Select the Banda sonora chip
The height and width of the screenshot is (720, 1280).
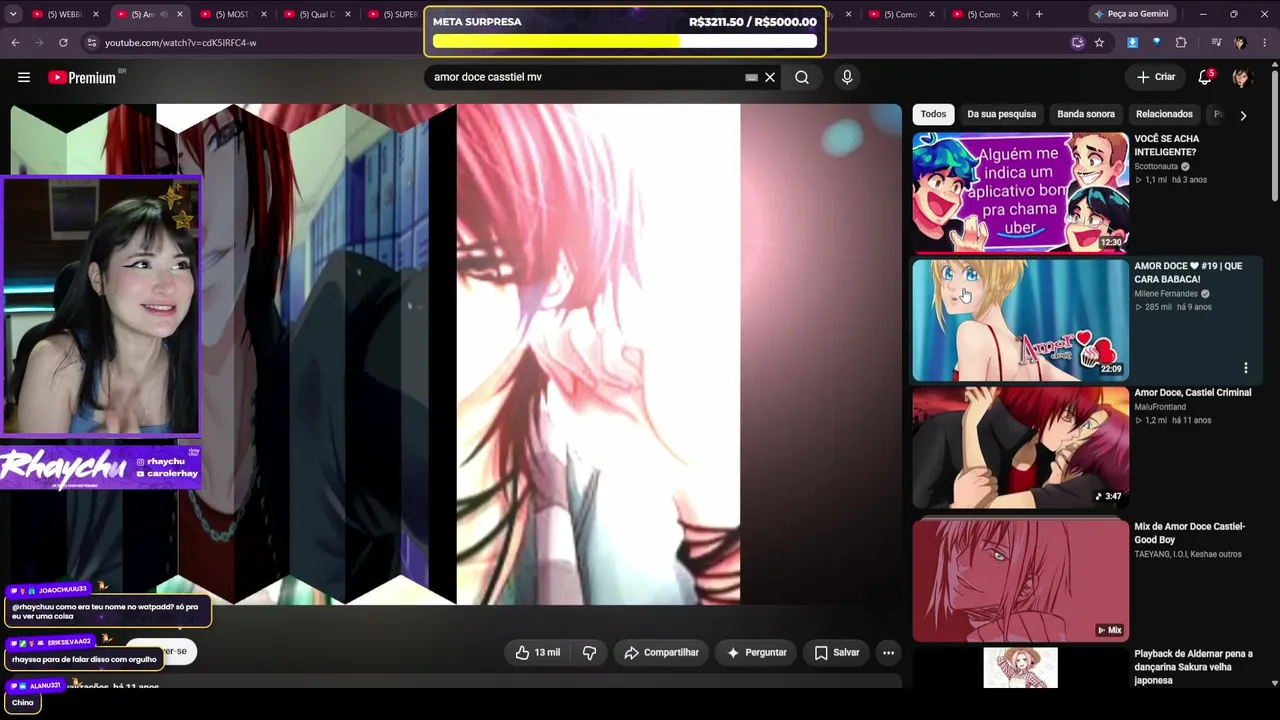point(1086,114)
